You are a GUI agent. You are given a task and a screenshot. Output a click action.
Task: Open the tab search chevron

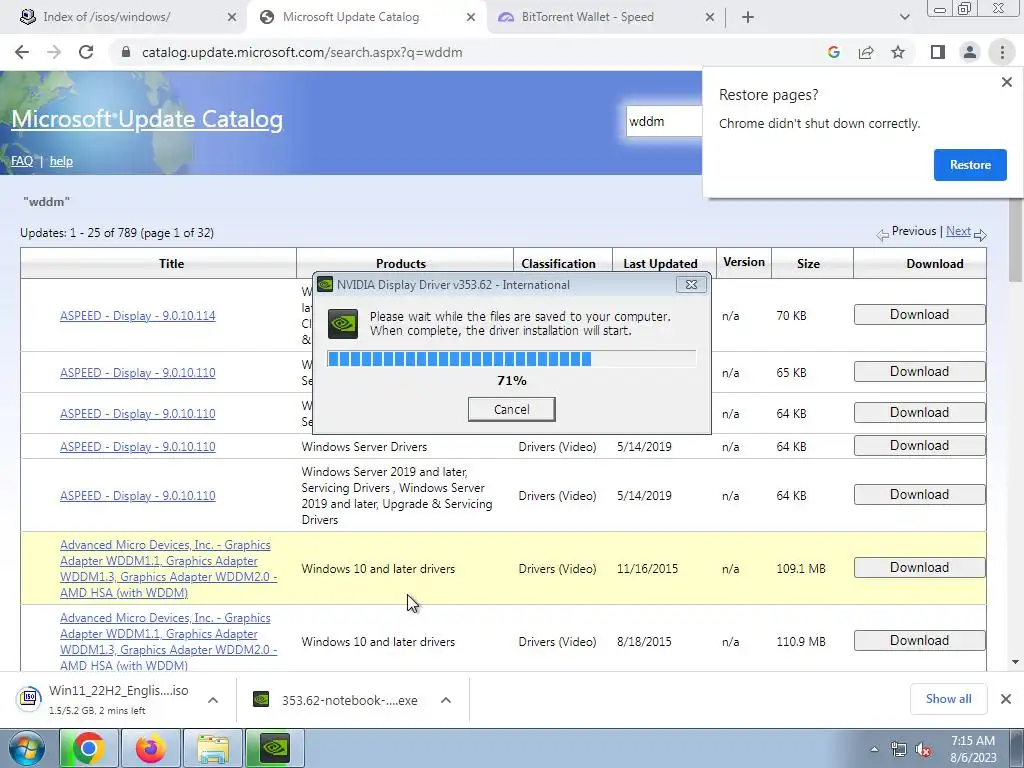904,18
